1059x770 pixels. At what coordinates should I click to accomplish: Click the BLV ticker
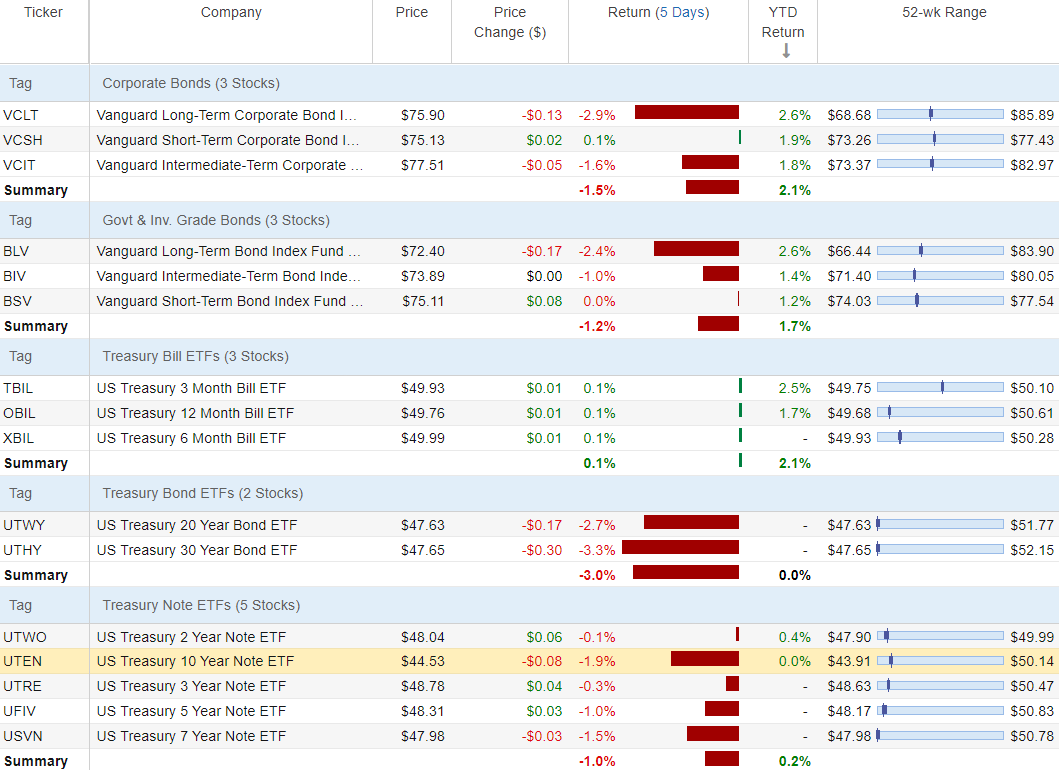click(x=16, y=251)
